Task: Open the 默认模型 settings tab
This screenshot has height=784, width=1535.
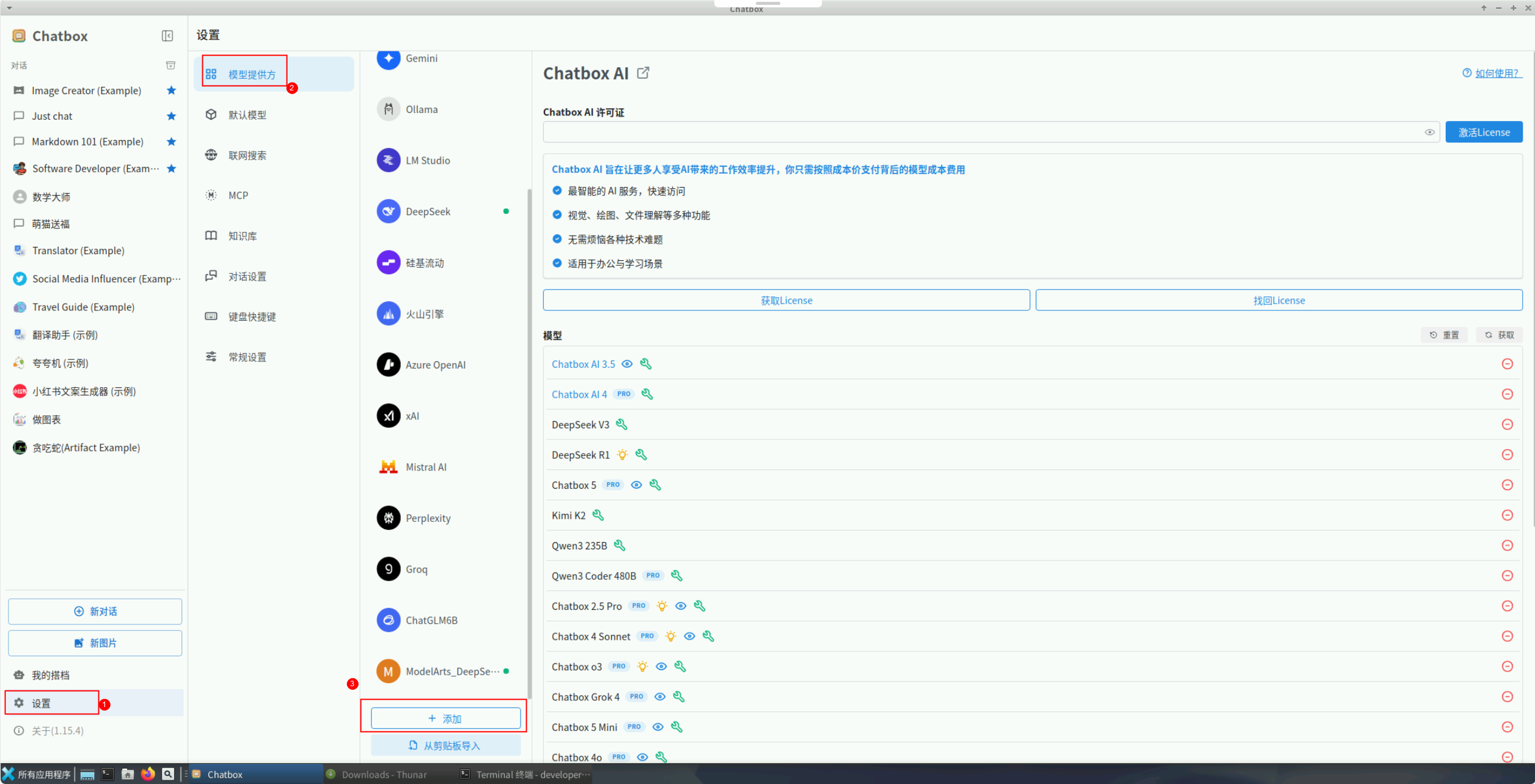Action: (247, 115)
